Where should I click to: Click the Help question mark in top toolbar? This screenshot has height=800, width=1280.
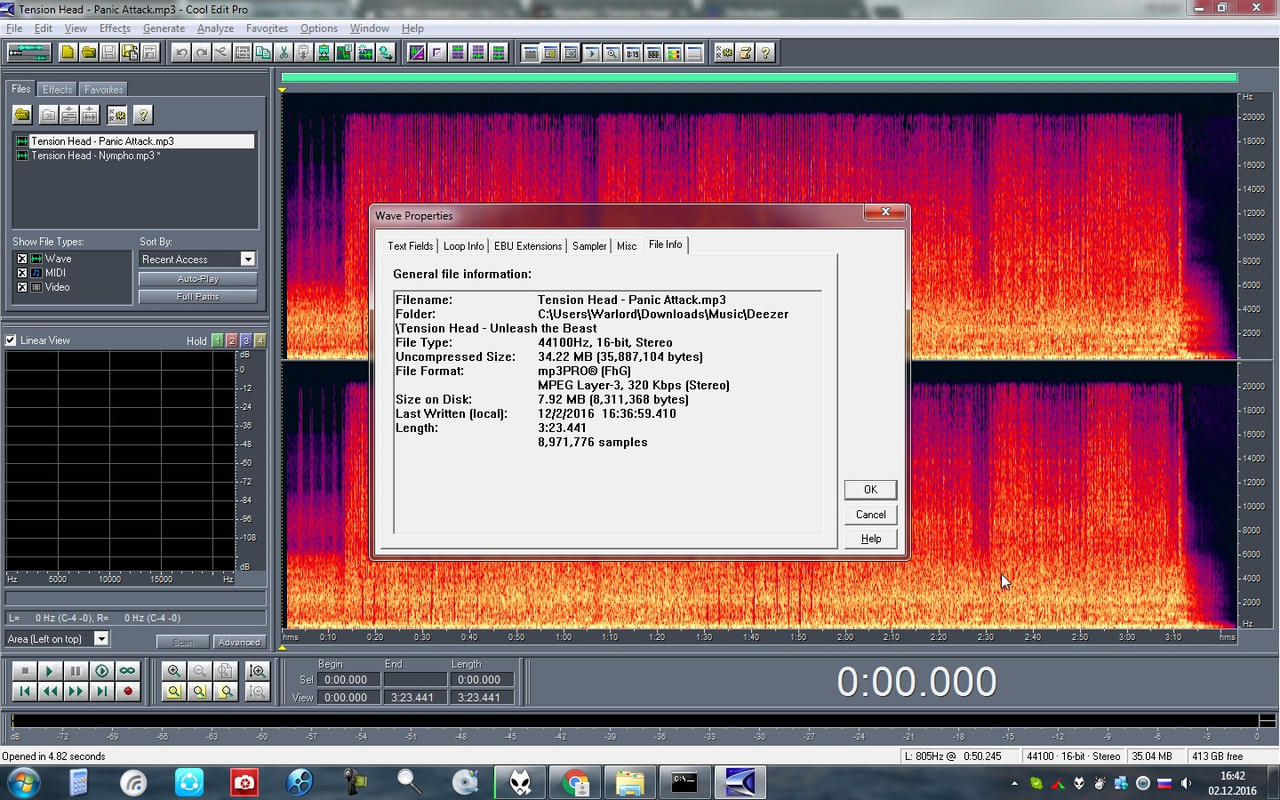(x=766, y=52)
